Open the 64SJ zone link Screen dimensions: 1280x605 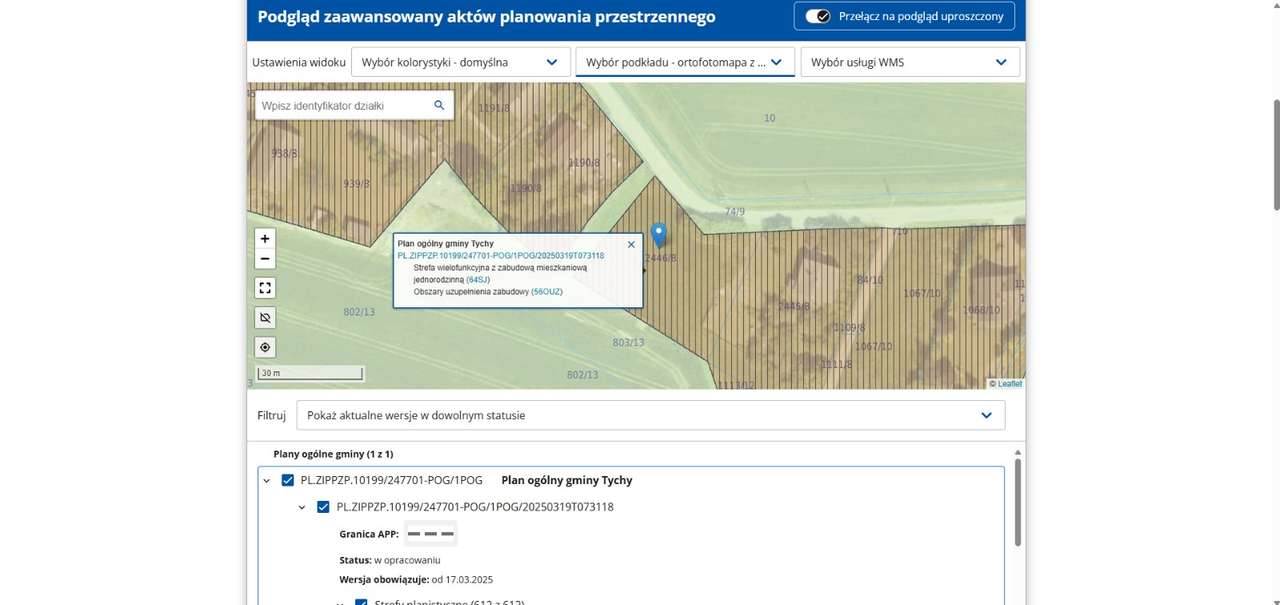pos(480,280)
